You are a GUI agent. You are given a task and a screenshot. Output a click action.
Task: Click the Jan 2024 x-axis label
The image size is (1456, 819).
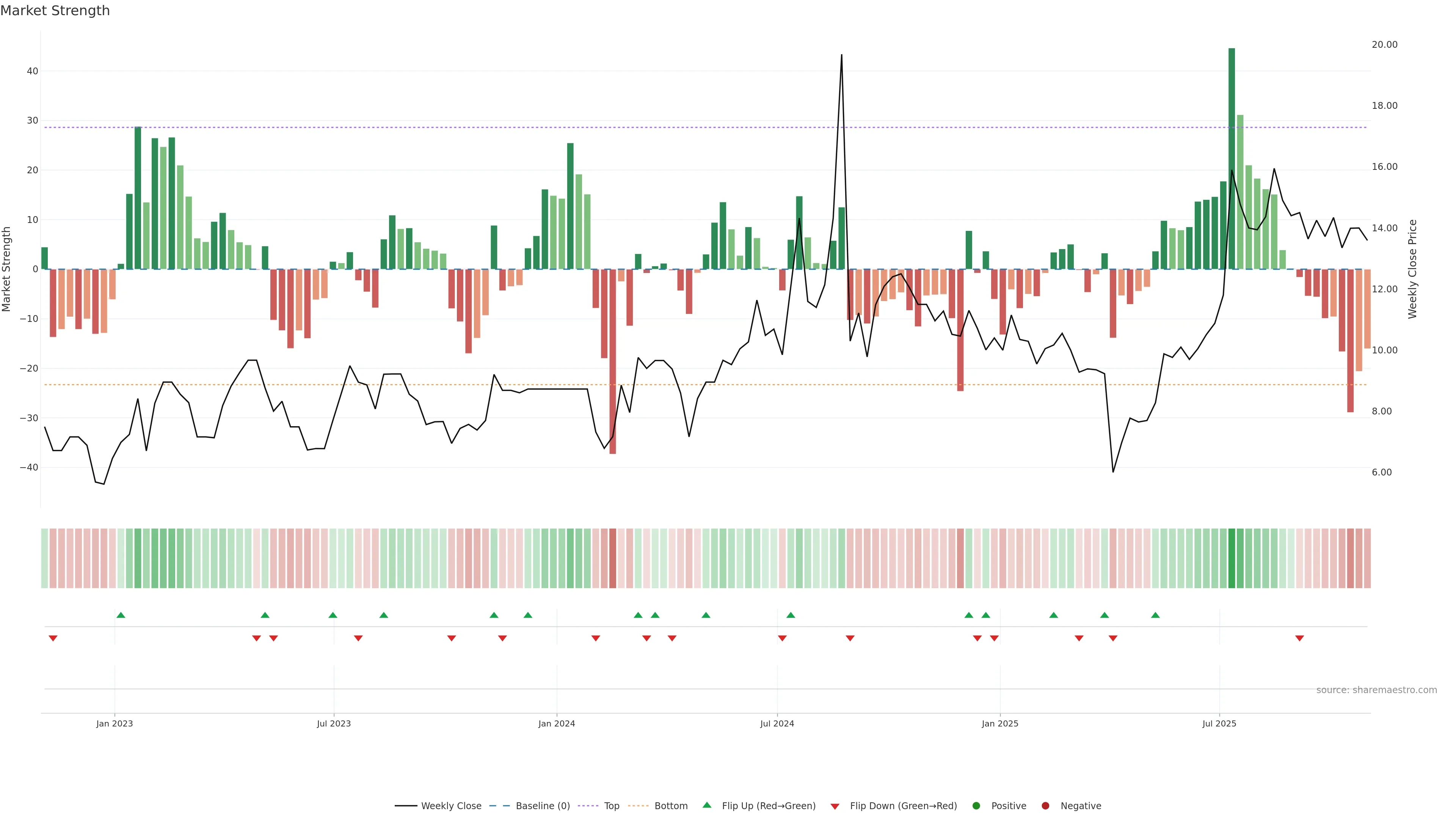(557, 723)
